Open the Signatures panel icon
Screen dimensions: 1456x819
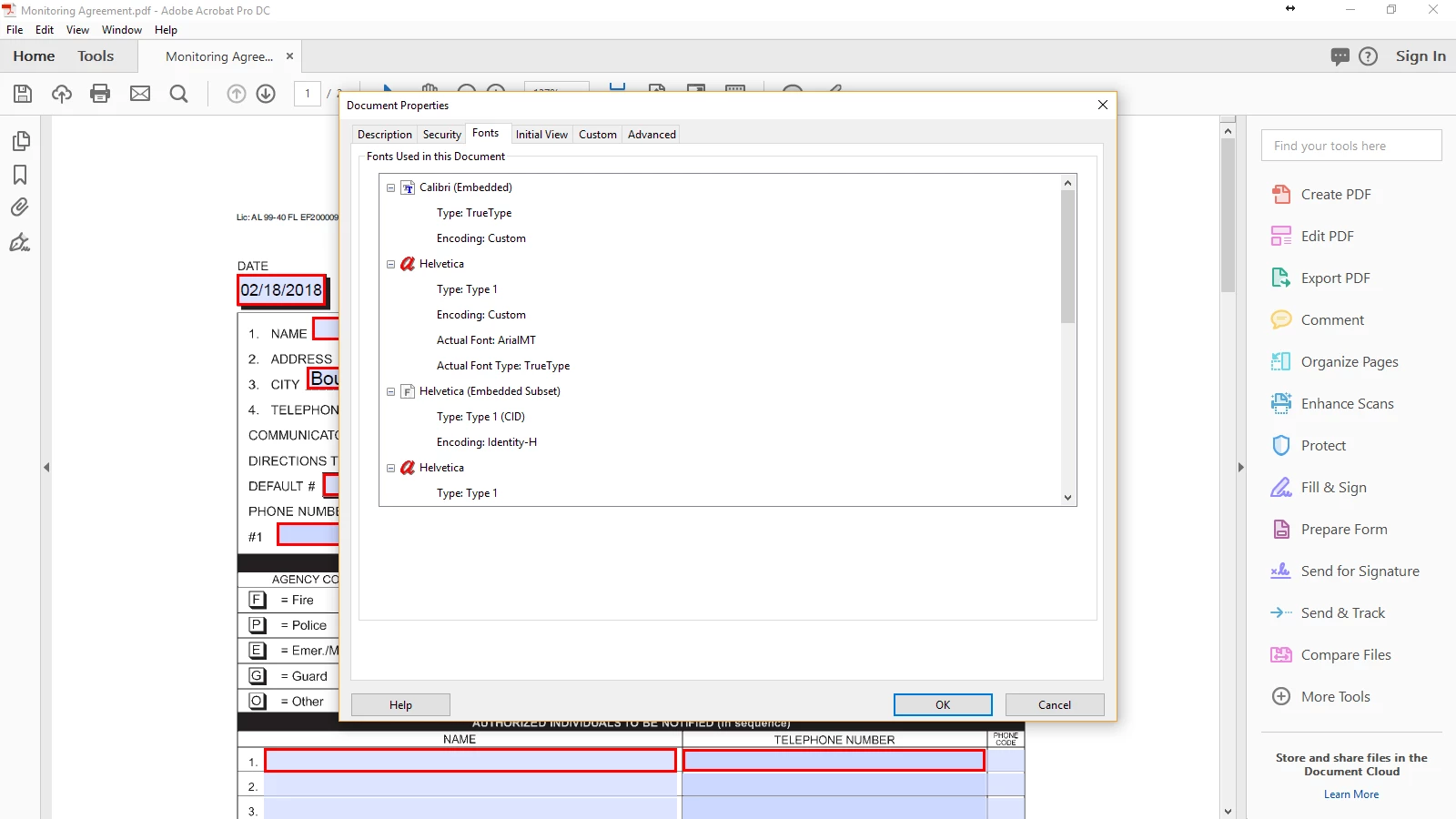pos(20,242)
